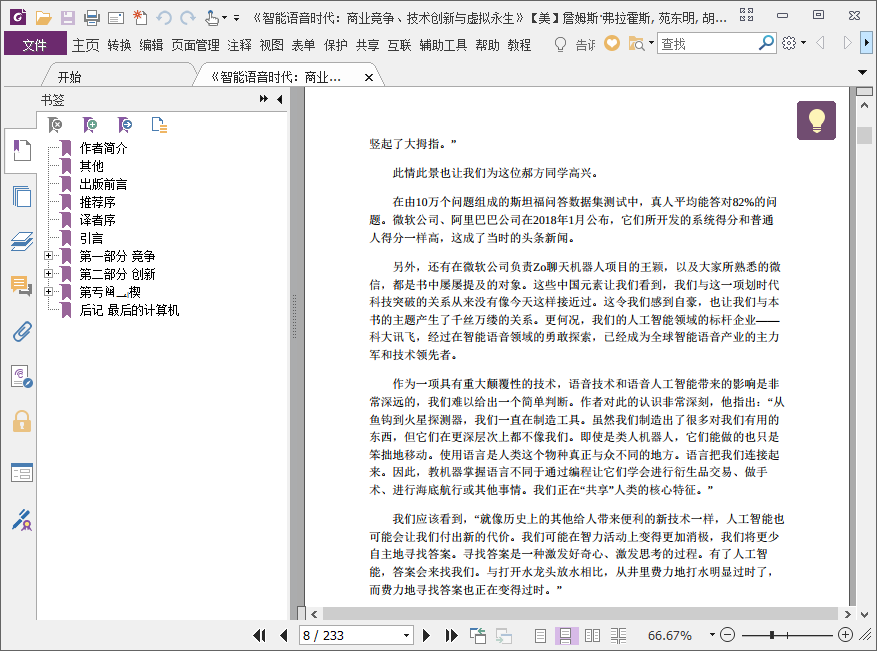The width and height of the screenshot is (877, 651).
Task: Save document with the floppy disk icon
Action: coord(68,17)
